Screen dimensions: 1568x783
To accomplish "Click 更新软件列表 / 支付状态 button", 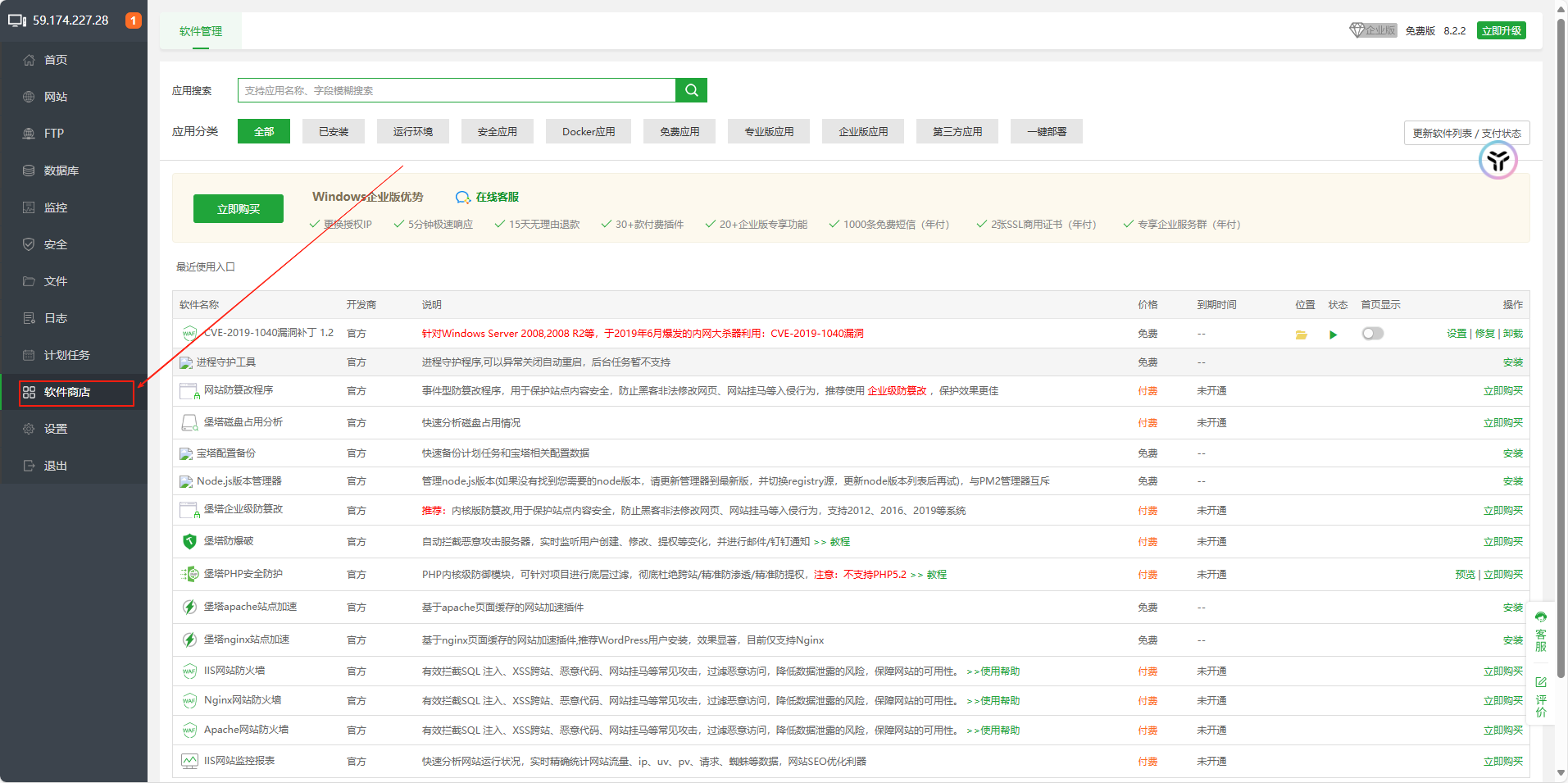I will 1466,133.
